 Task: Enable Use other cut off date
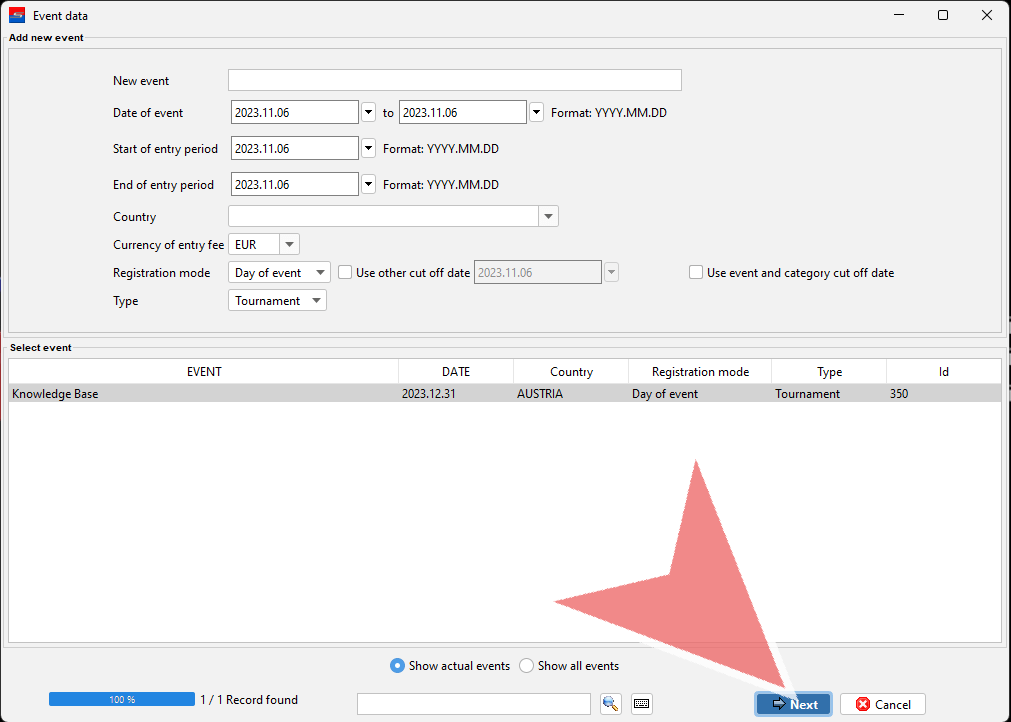[346, 272]
